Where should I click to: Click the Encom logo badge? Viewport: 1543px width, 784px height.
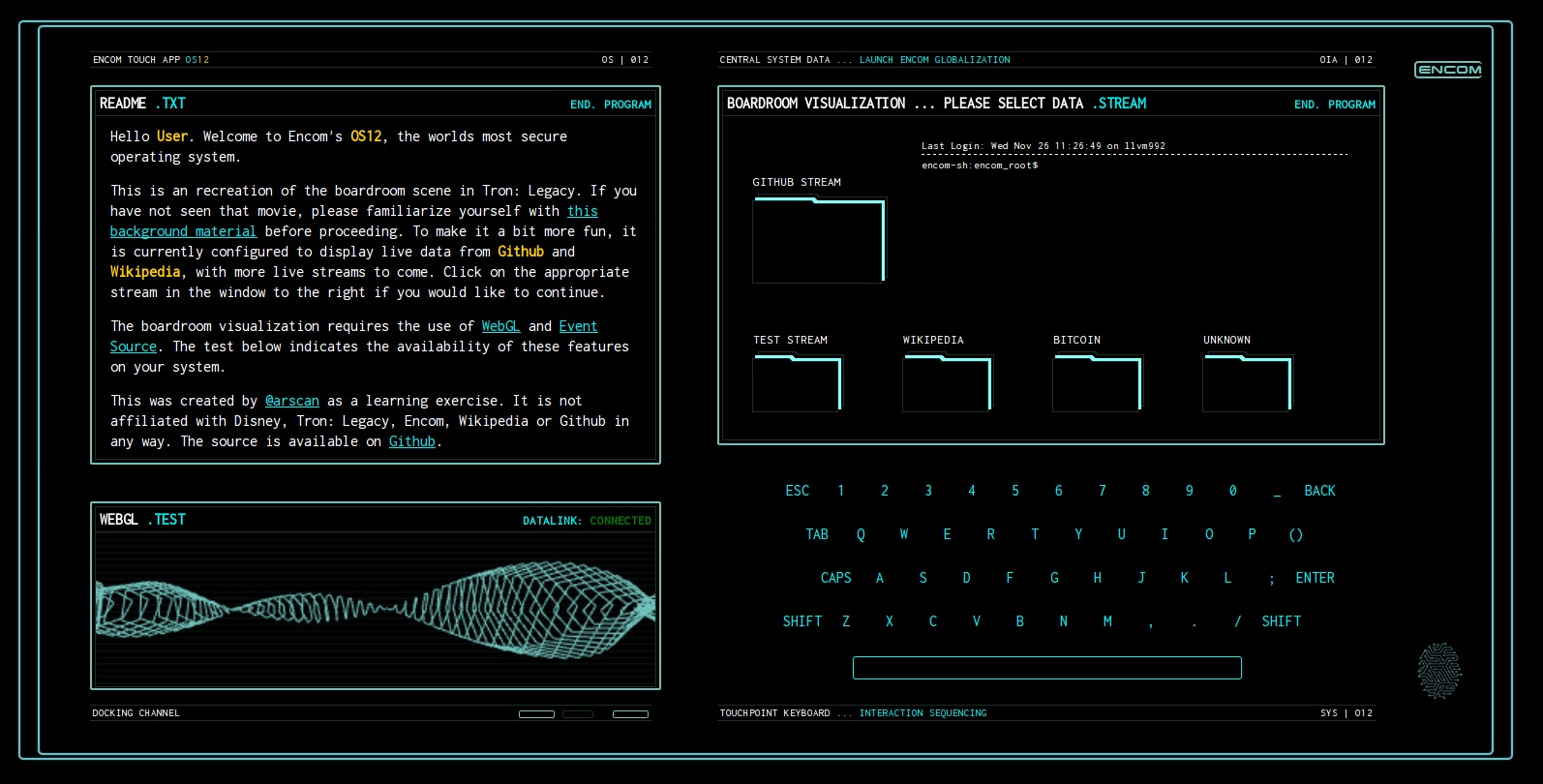[x=1448, y=70]
